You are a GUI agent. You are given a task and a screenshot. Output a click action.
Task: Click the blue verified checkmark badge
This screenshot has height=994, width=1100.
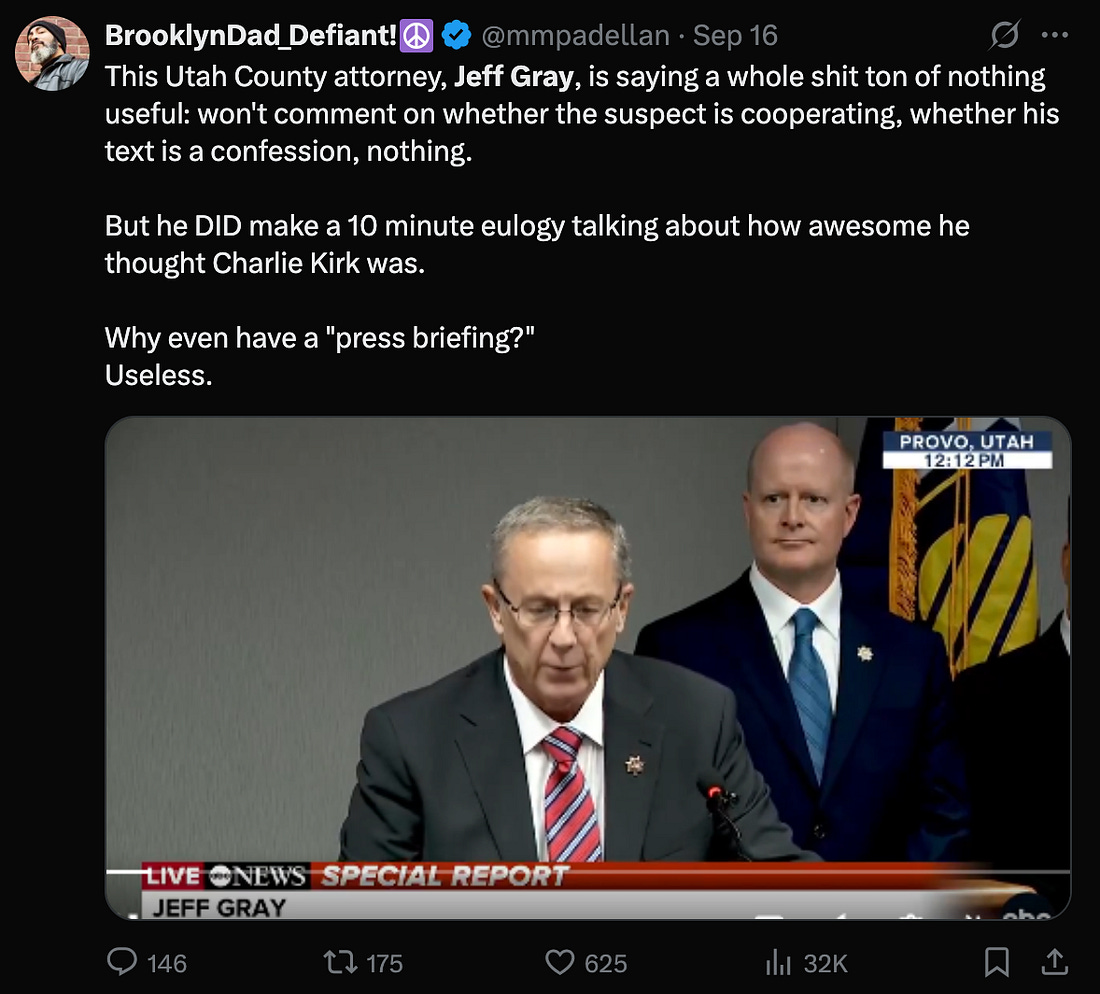(x=457, y=36)
